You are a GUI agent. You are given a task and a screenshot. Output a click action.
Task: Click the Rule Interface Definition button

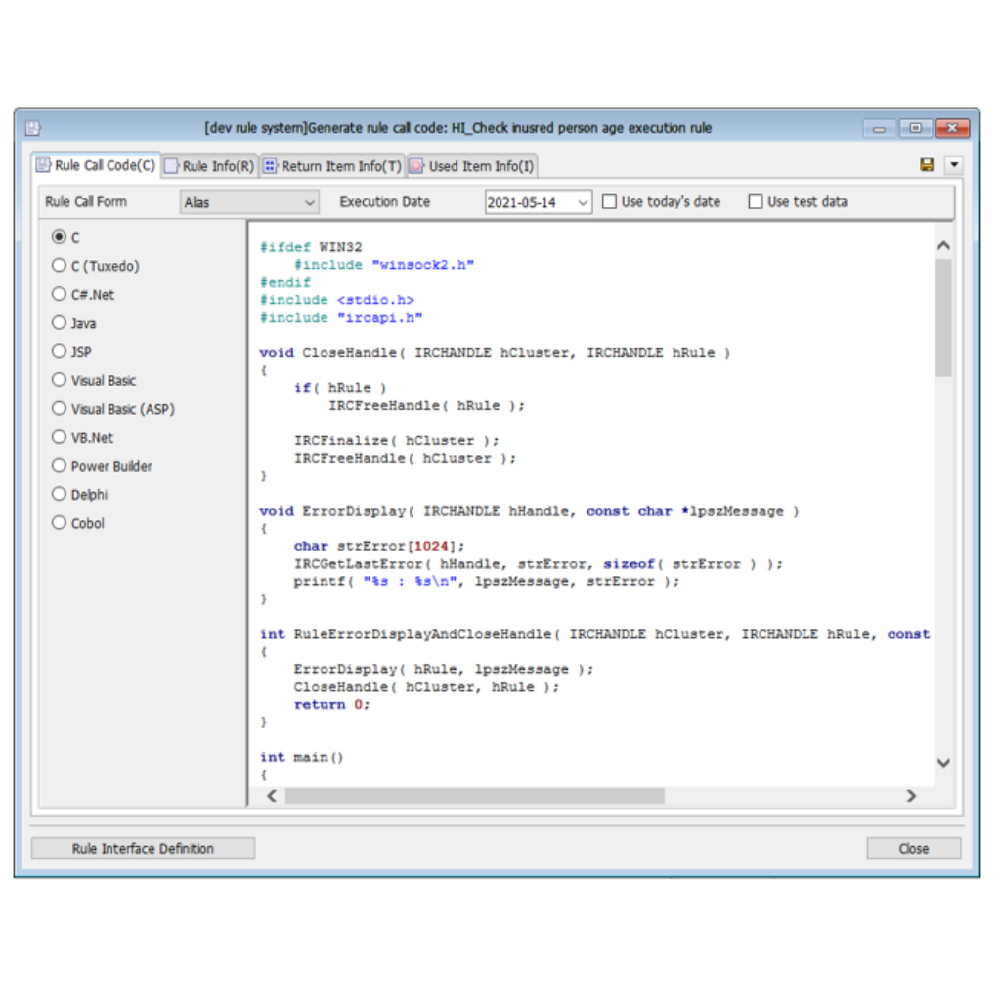pyautogui.click(x=142, y=848)
